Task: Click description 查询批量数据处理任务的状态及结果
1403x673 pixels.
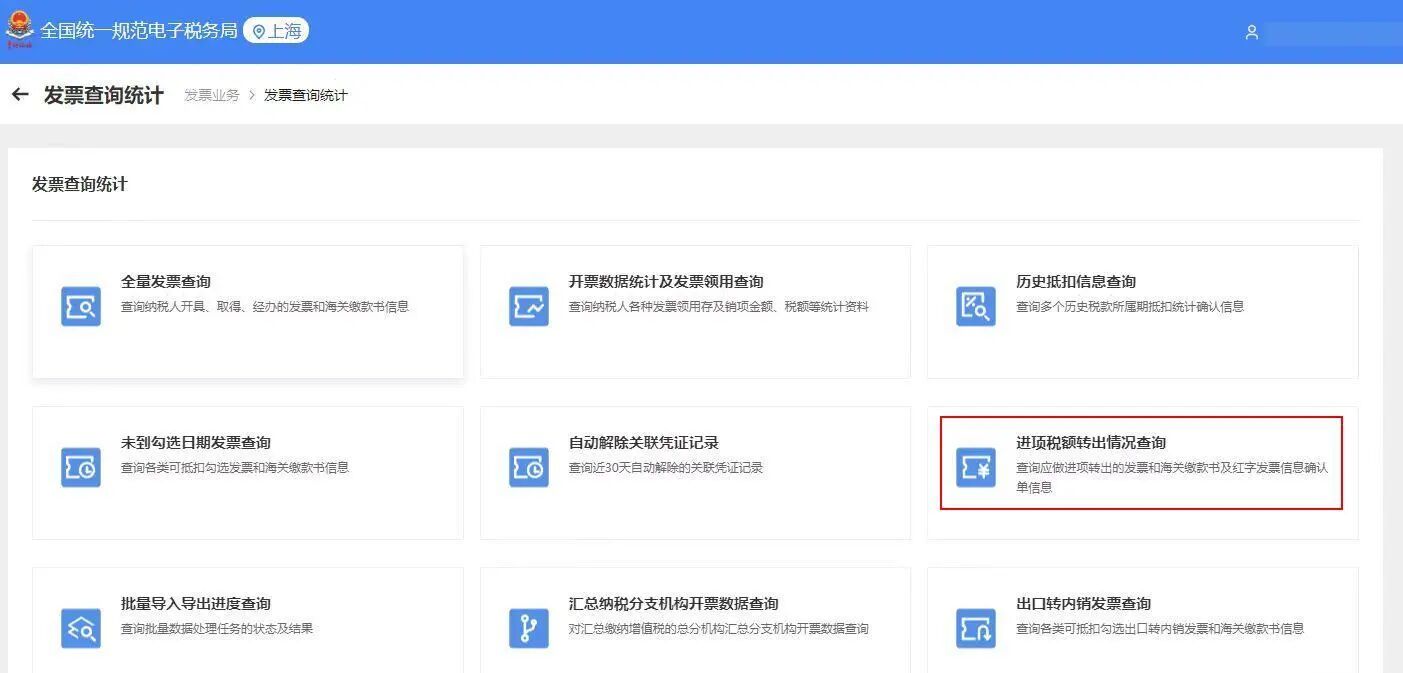Action: [217, 629]
